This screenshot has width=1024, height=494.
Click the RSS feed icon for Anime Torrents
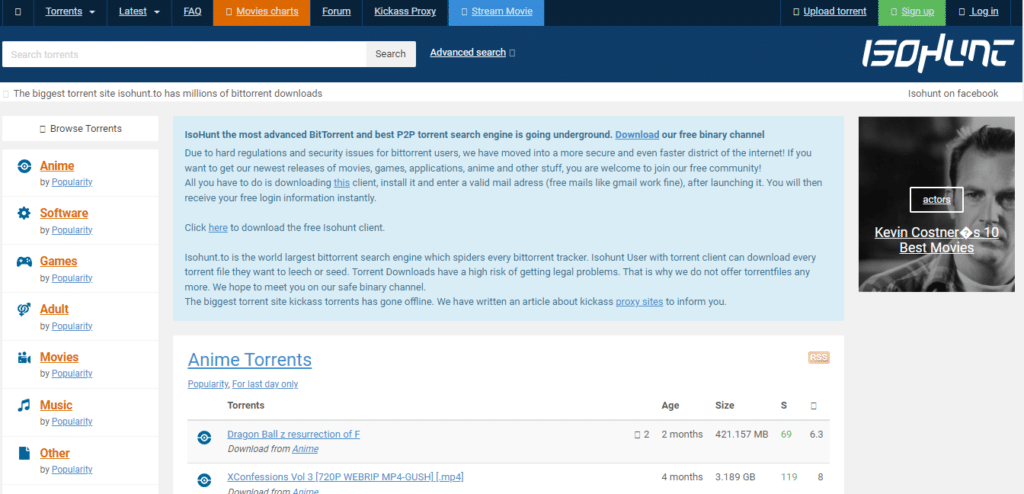(x=818, y=357)
